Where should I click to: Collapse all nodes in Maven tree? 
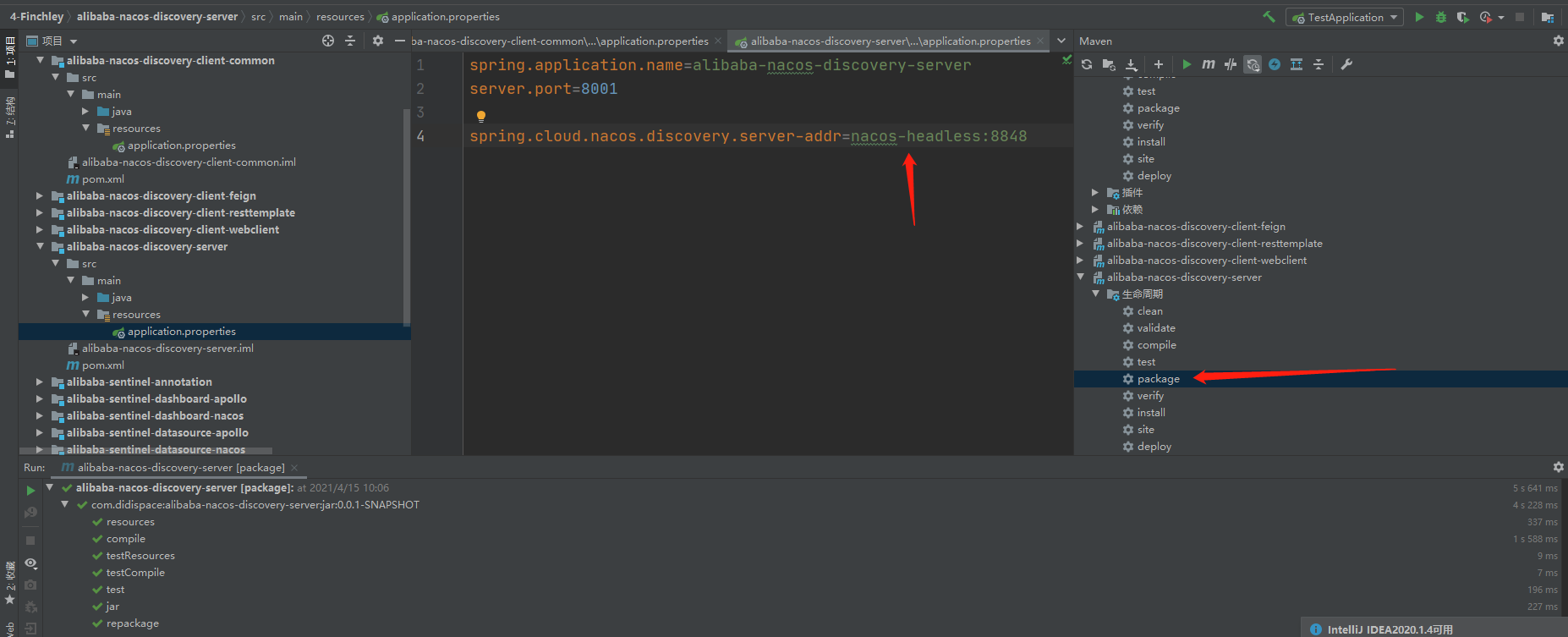tap(1319, 64)
